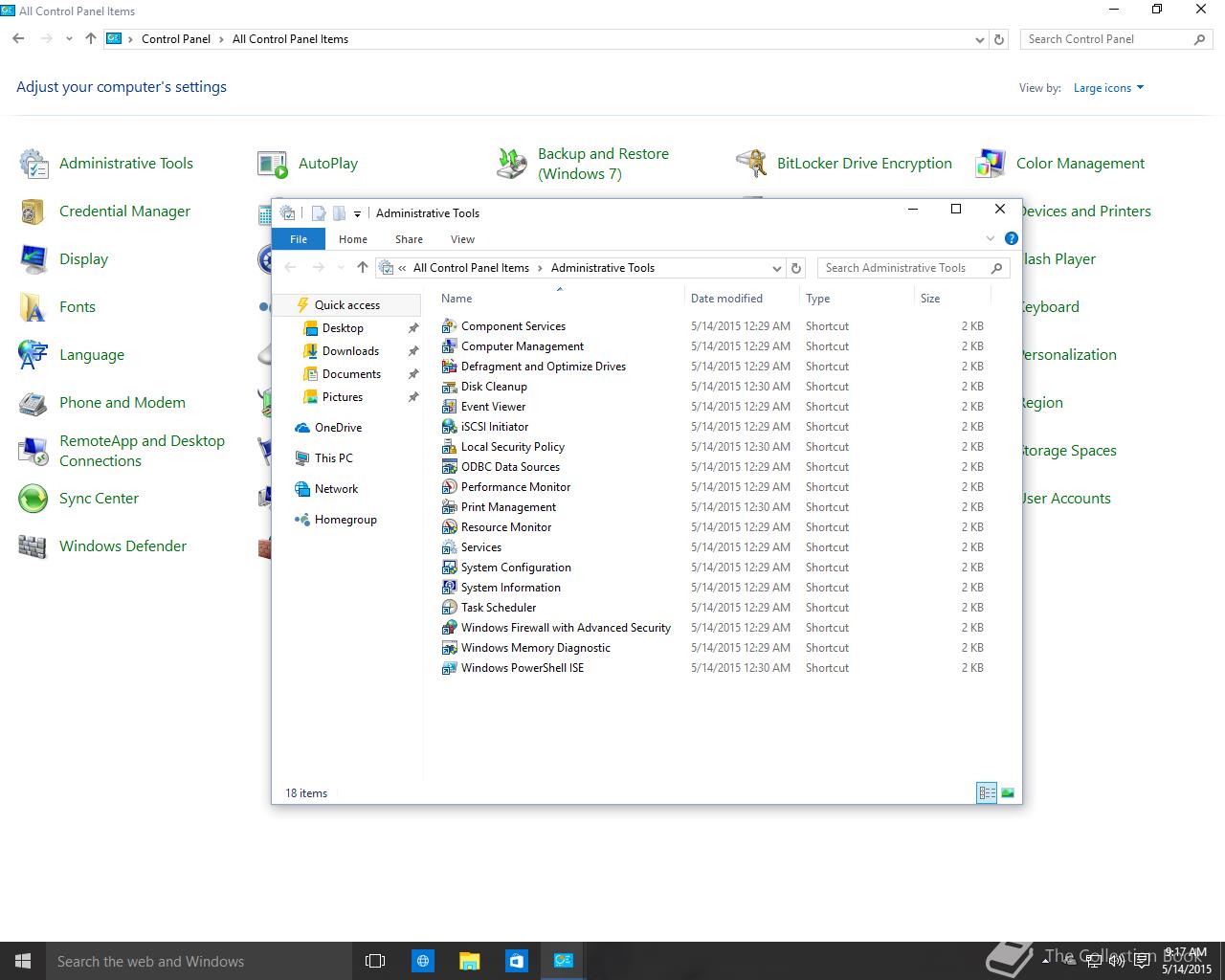Show hidden system tray icons
1225x980 pixels.
coord(1045,960)
